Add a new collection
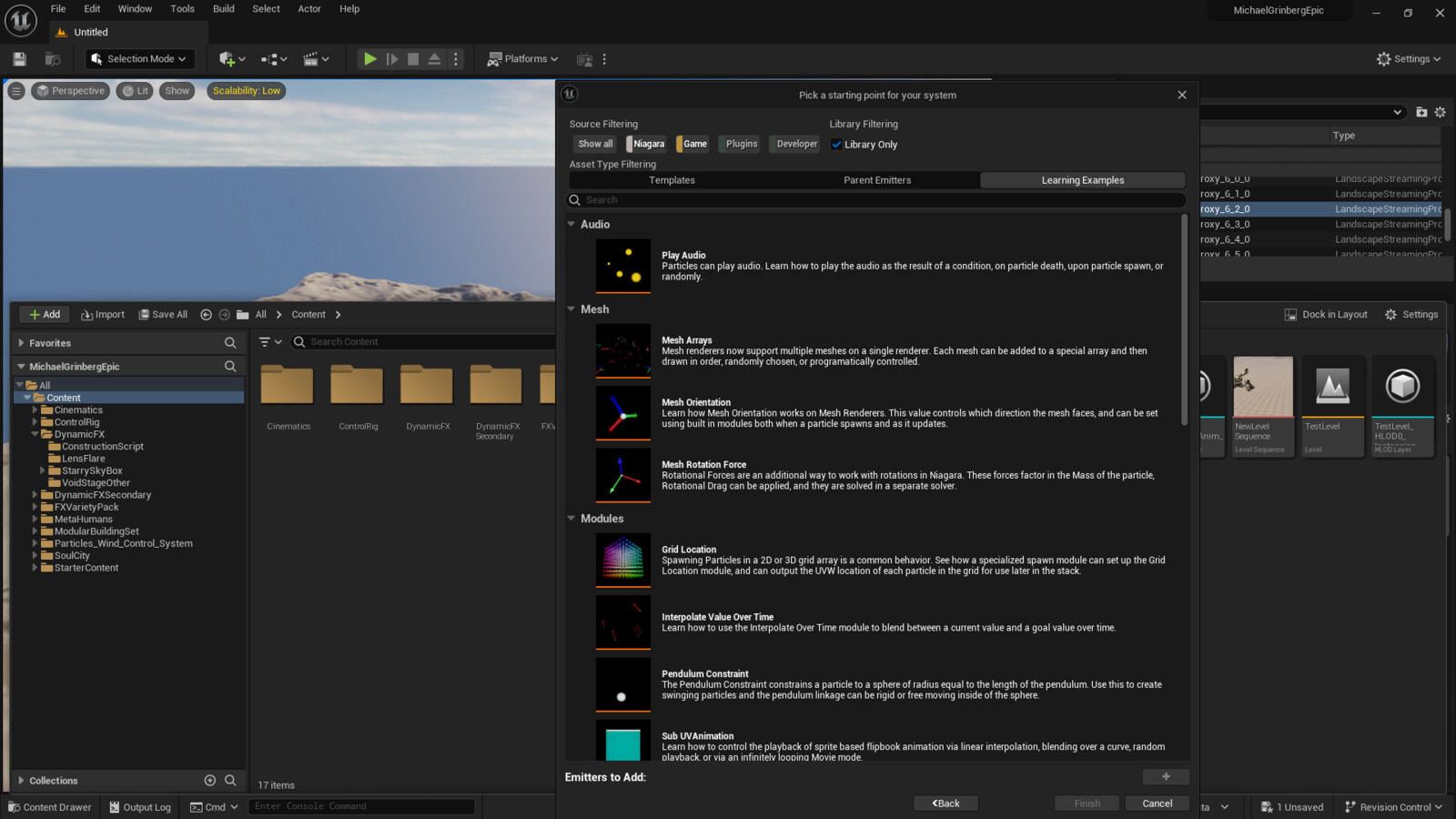The width and height of the screenshot is (1456, 819). [210, 781]
